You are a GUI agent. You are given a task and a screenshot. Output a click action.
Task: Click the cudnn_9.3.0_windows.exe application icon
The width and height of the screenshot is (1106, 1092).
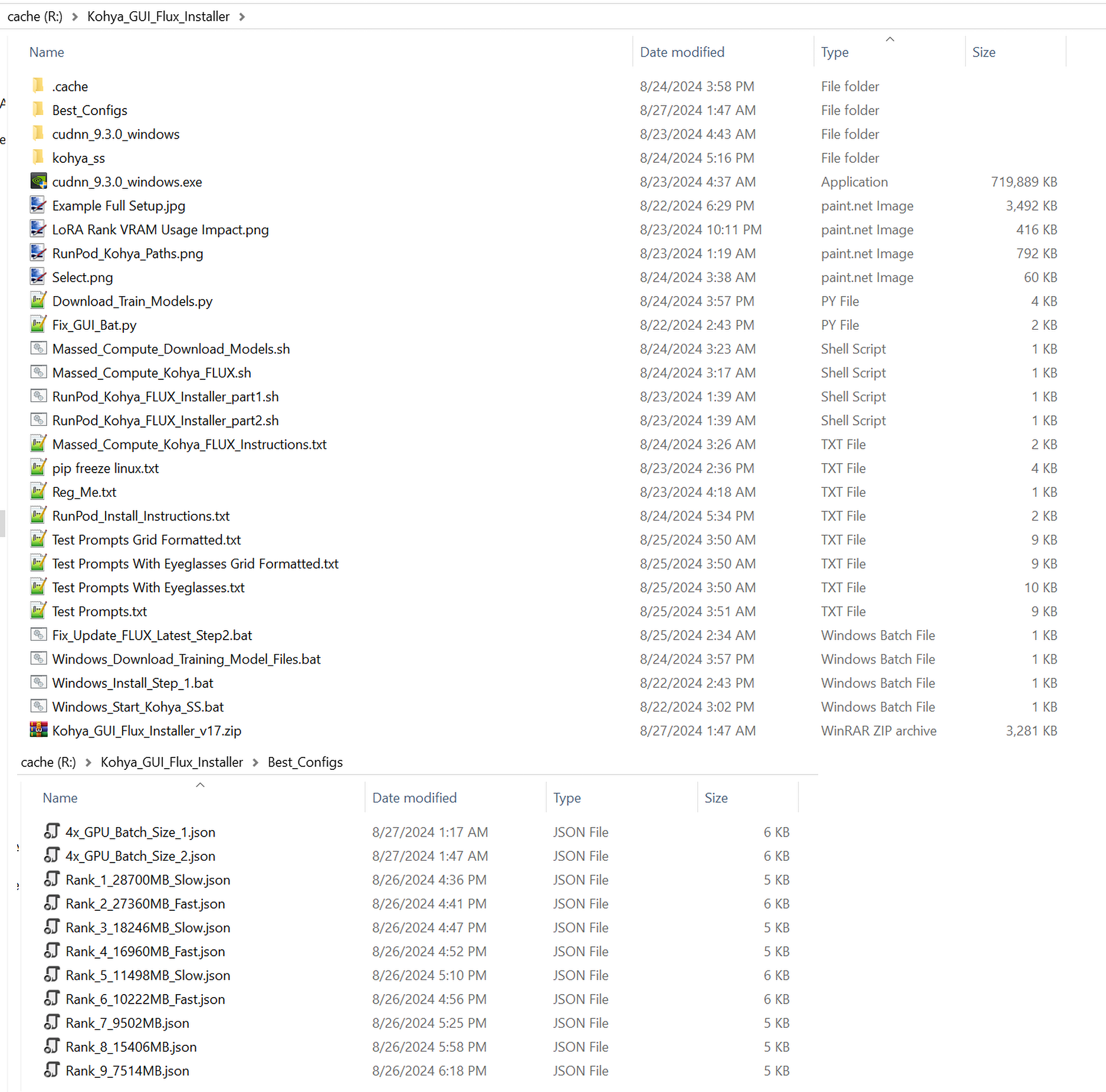tap(38, 182)
